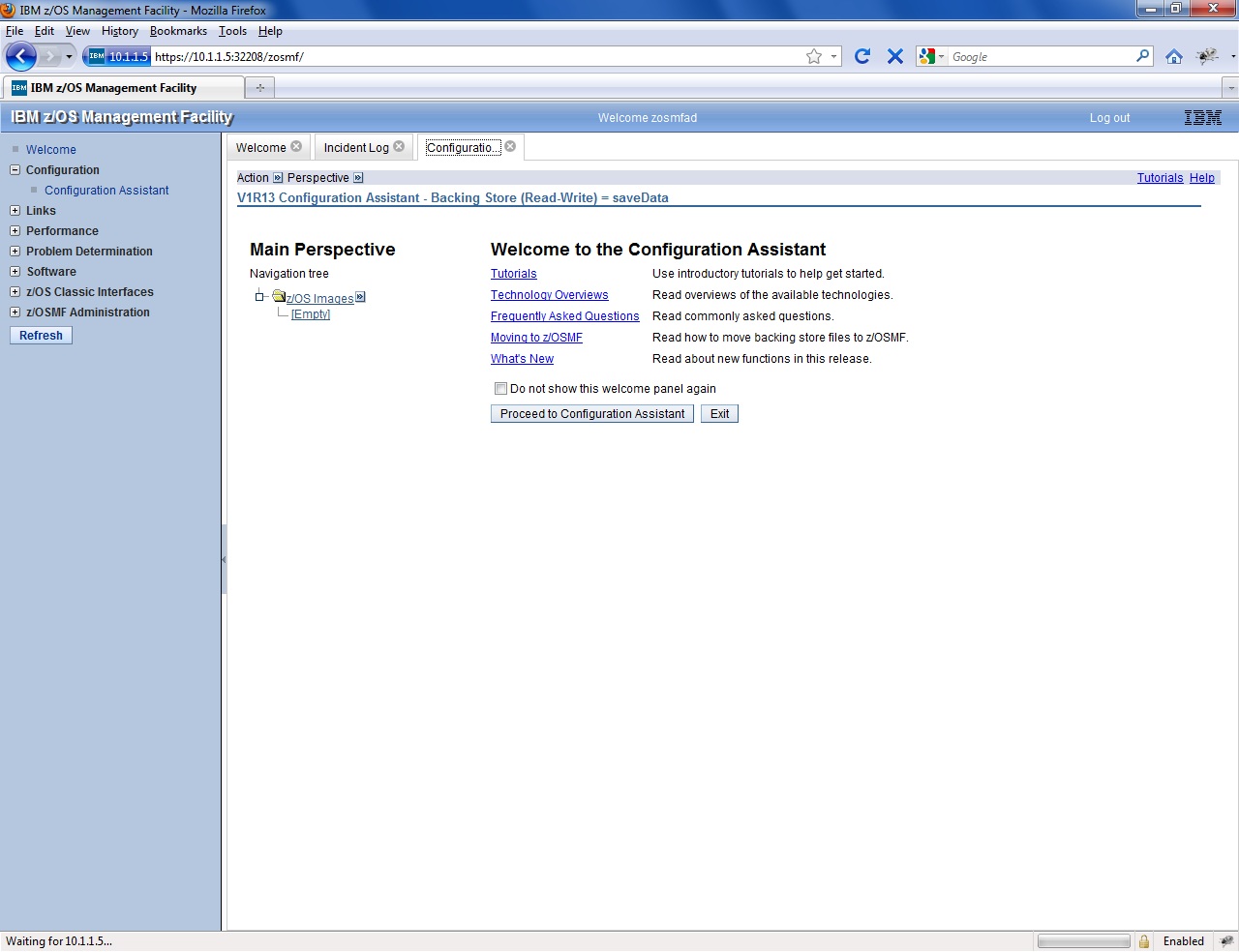Image resolution: width=1239 pixels, height=952 pixels.
Task: Click the browser Back arrow button
Action: [x=20, y=56]
